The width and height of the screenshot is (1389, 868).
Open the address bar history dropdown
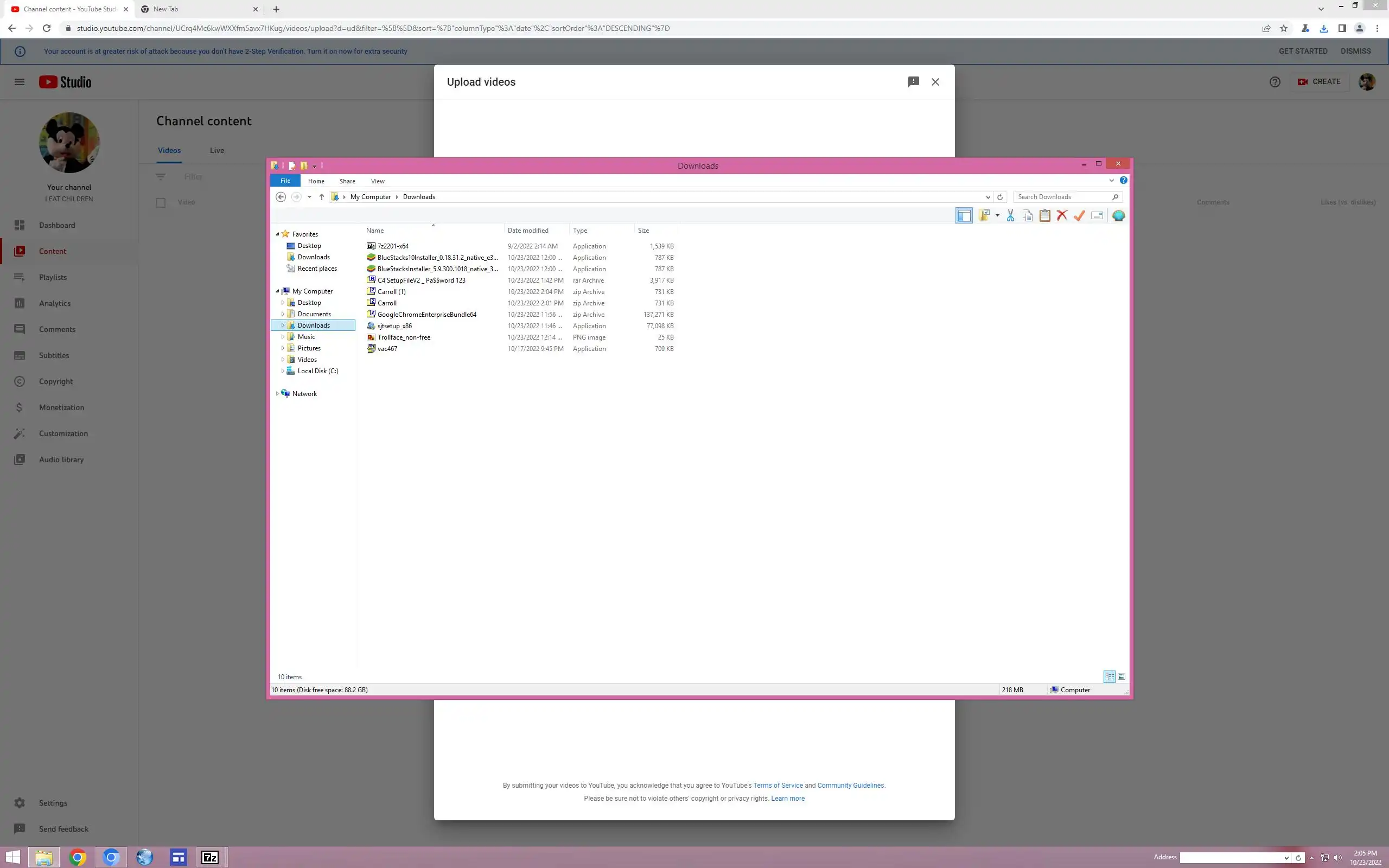point(988,197)
